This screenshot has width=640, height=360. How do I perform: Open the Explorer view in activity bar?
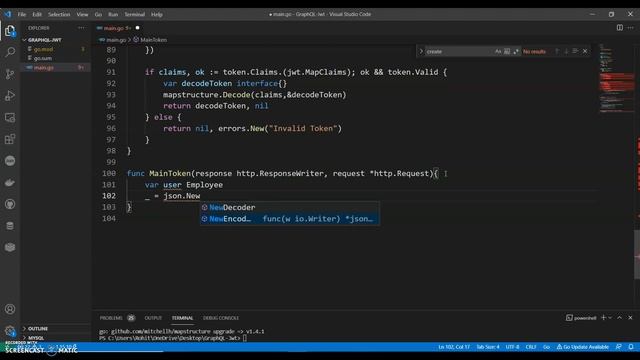tap(10, 31)
